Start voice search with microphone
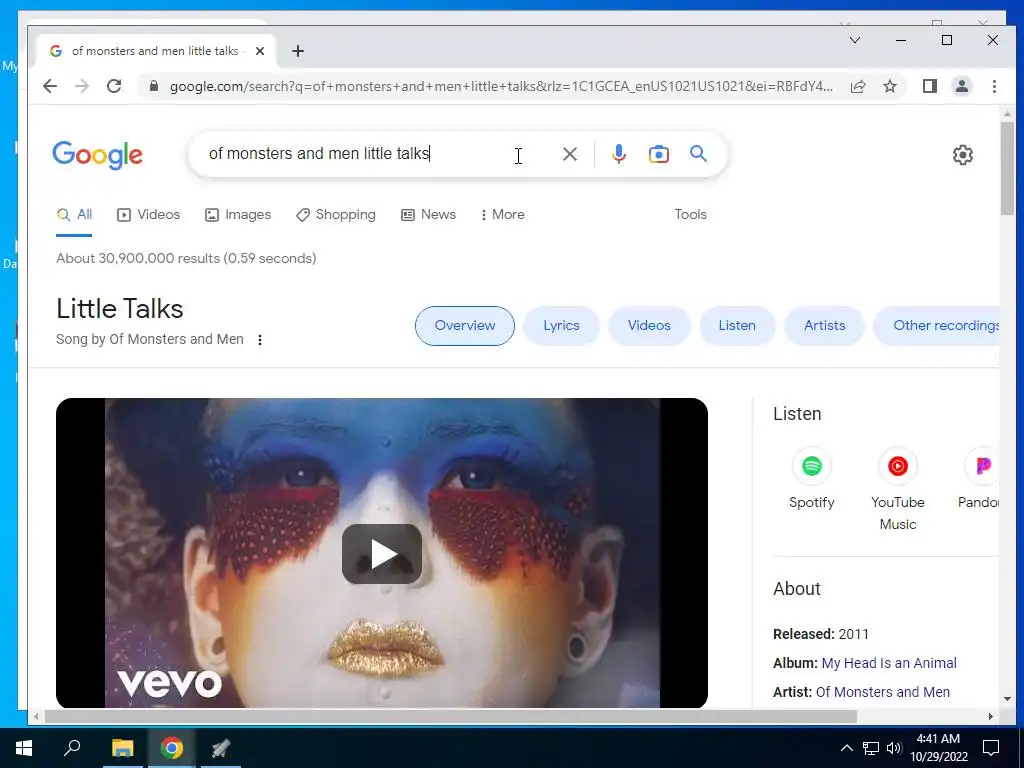 (x=618, y=154)
